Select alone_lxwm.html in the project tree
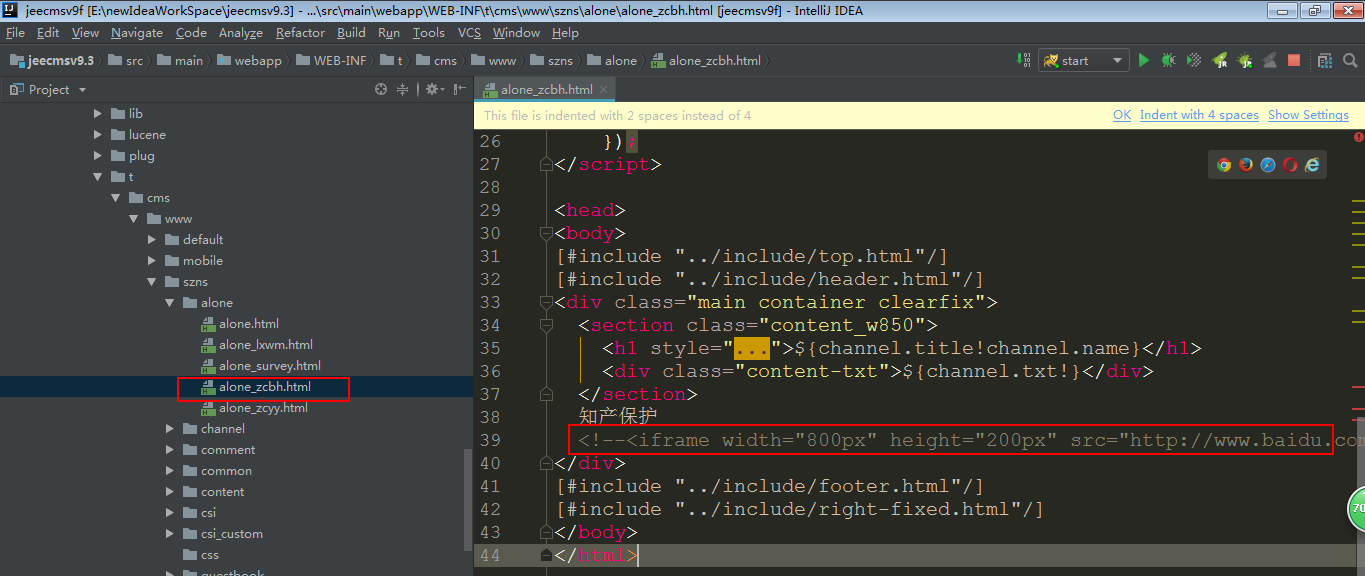This screenshot has height=576, width=1365. pos(257,345)
